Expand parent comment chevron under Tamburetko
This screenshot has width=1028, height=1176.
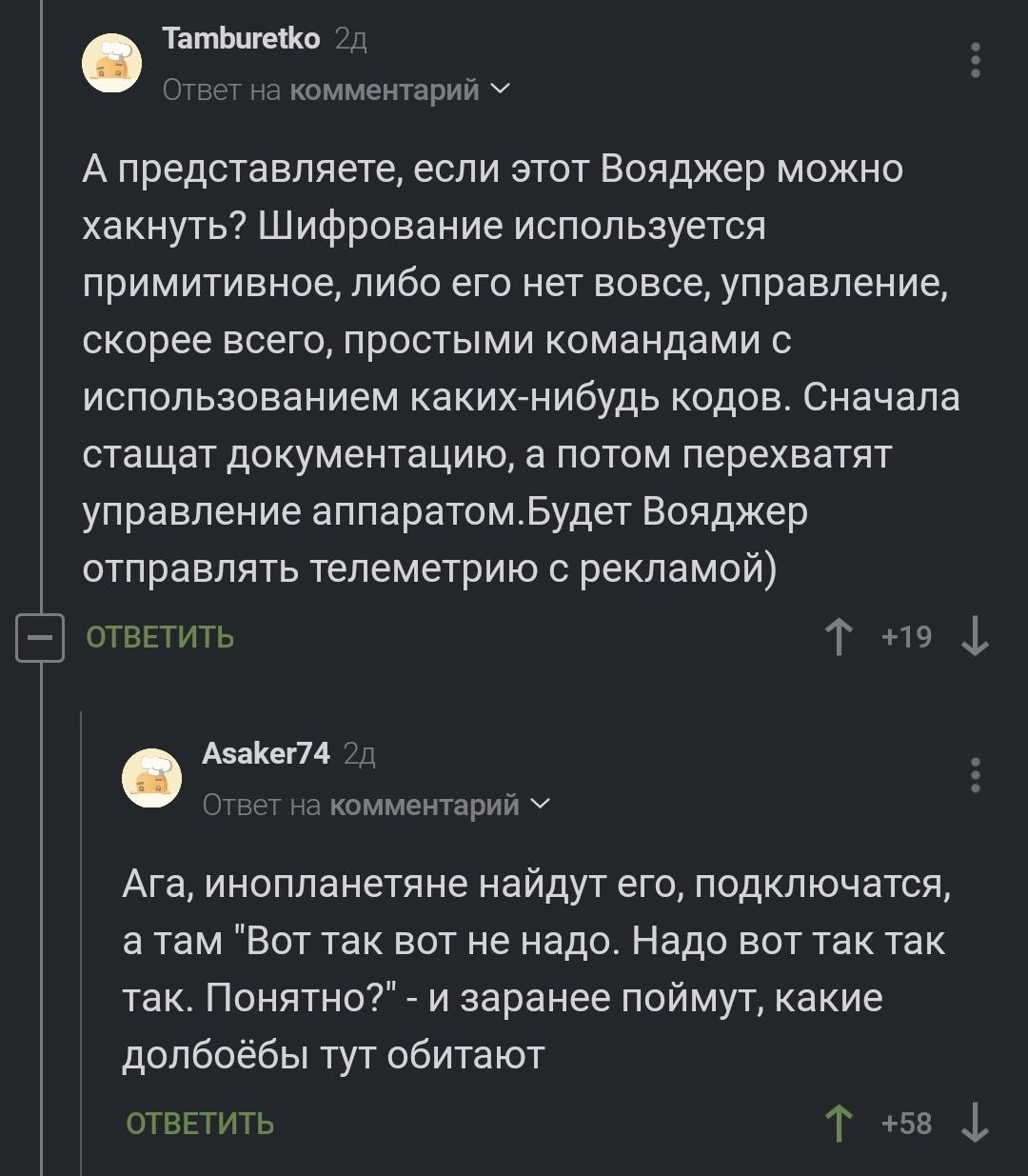point(501,90)
